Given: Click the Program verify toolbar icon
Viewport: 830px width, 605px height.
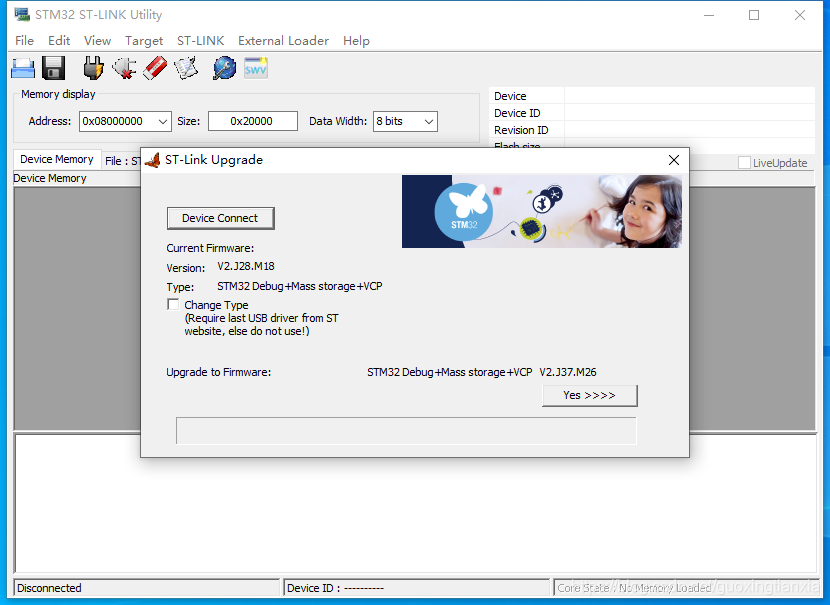Looking at the screenshot, I should [x=186, y=68].
